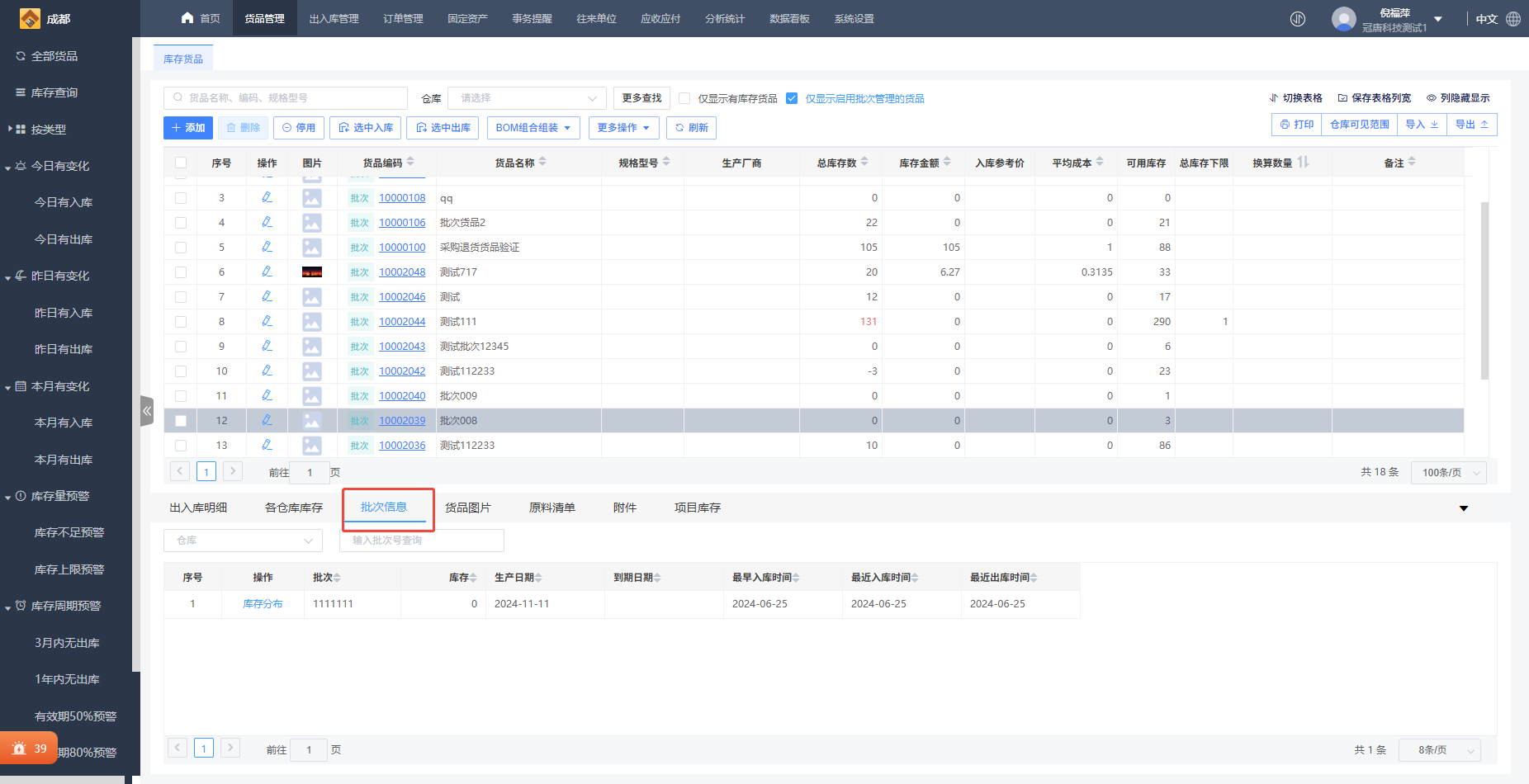Viewport: 1529px width, 784px height.
Task: Click the alarm notification badge showing 39
Action: [x=29, y=749]
